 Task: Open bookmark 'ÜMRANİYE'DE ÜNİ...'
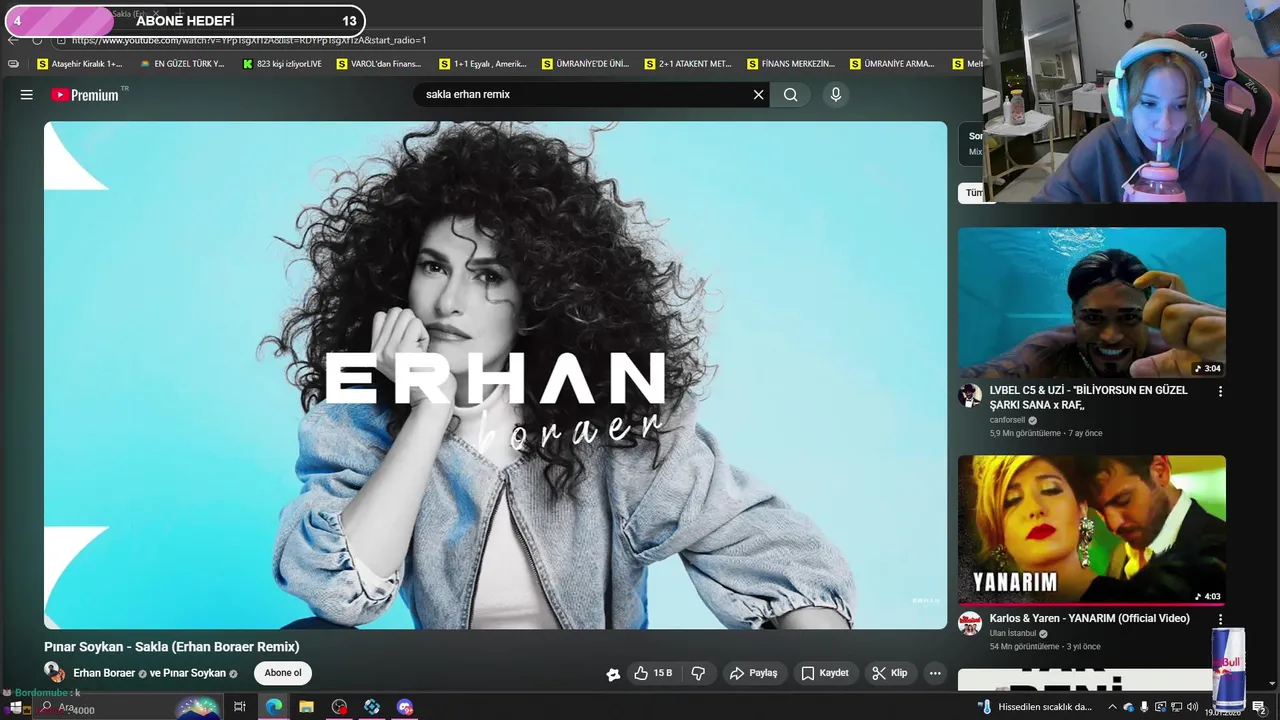[x=586, y=64]
